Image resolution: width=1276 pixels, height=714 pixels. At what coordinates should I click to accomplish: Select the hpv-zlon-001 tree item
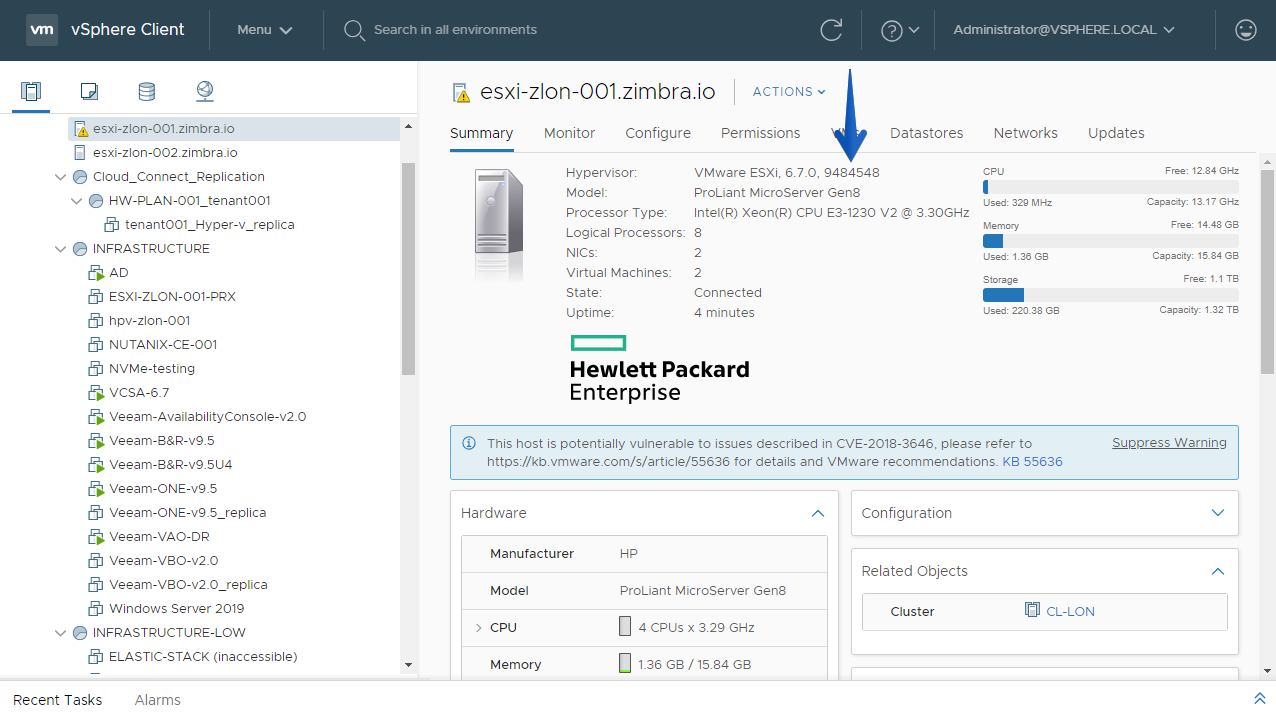(149, 321)
